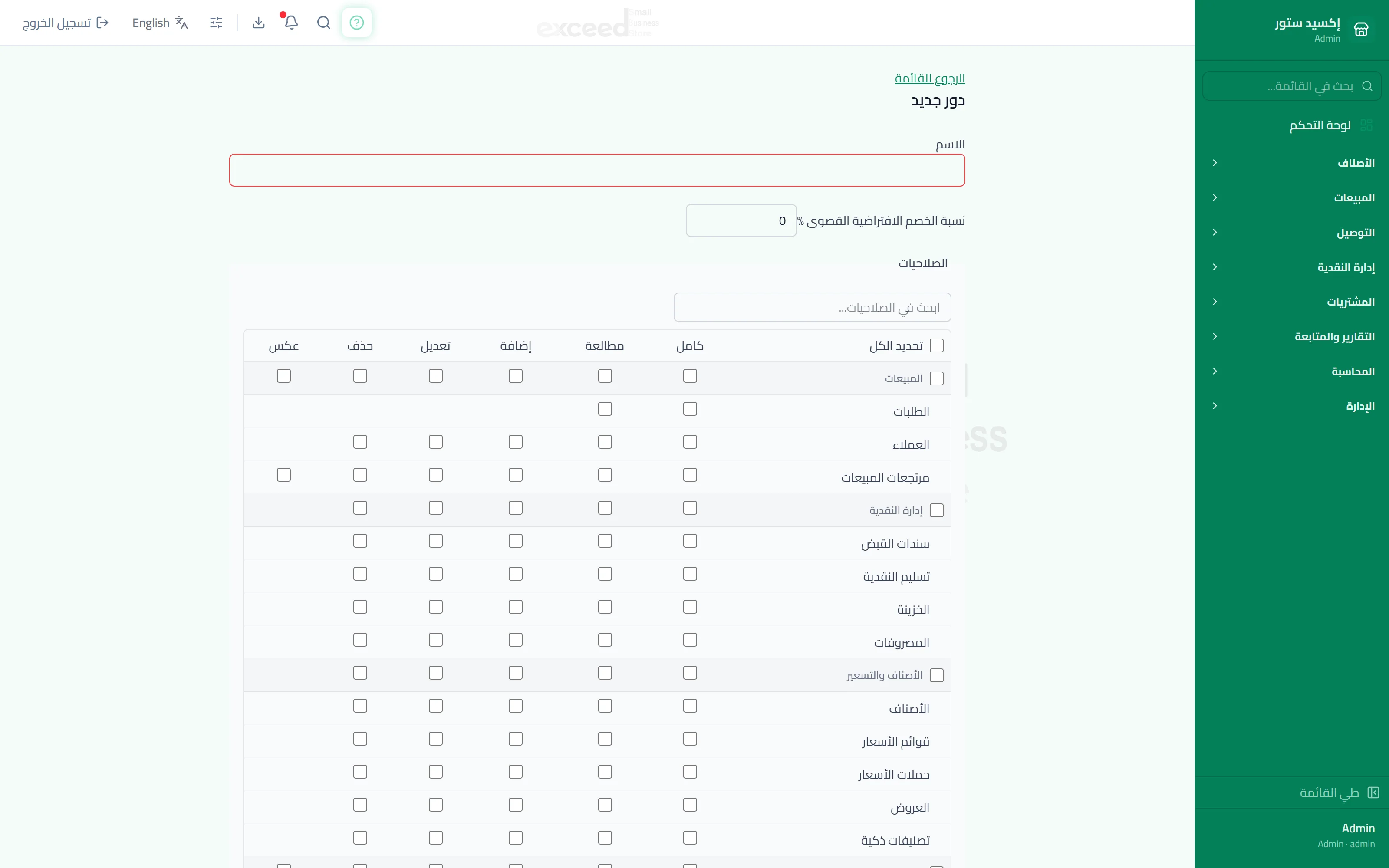Tick حذف checkbox for سندات القبض row
The width and height of the screenshot is (1389, 868).
(x=360, y=541)
